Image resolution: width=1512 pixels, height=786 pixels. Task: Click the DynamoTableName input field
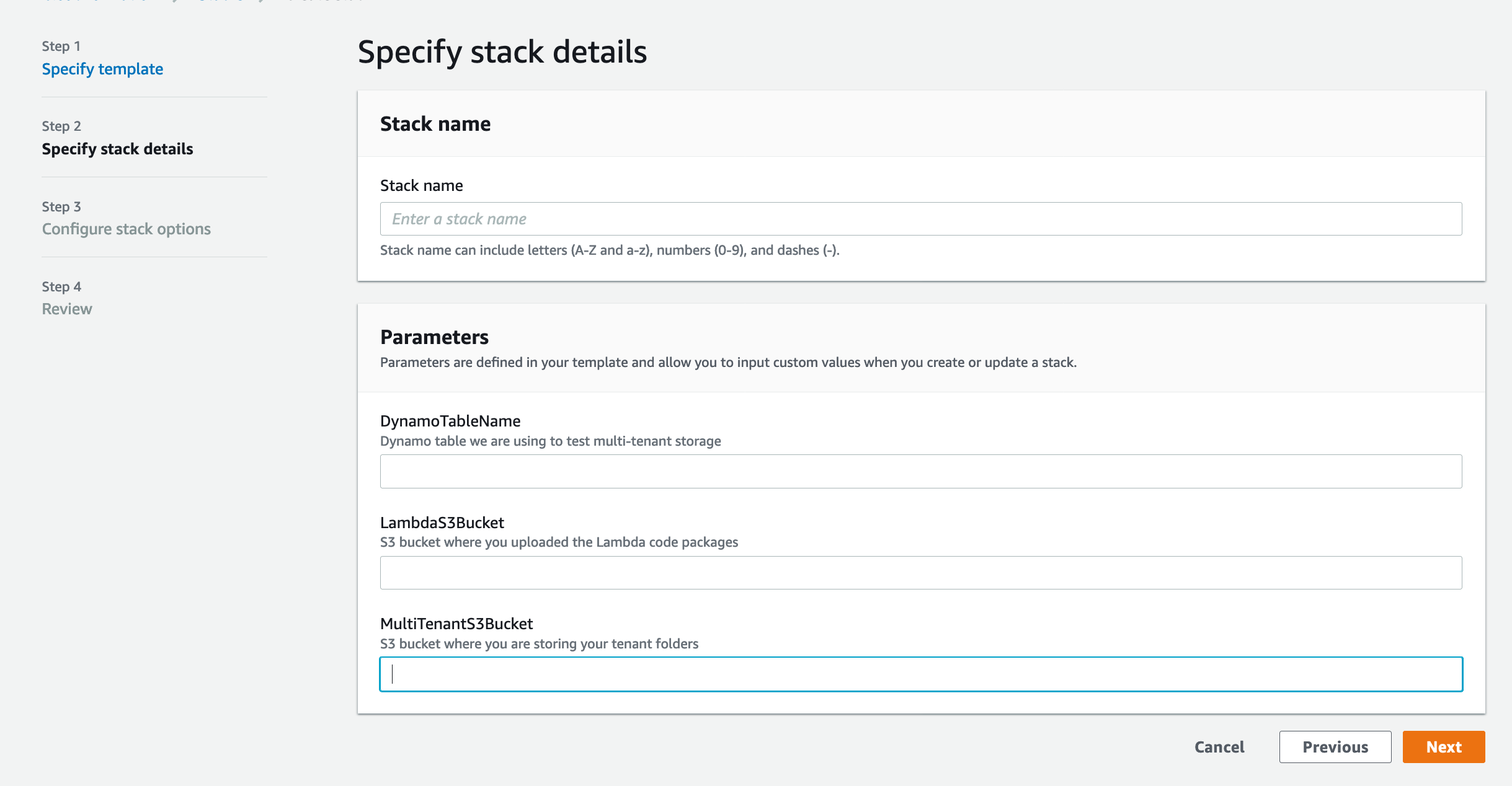(920, 471)
